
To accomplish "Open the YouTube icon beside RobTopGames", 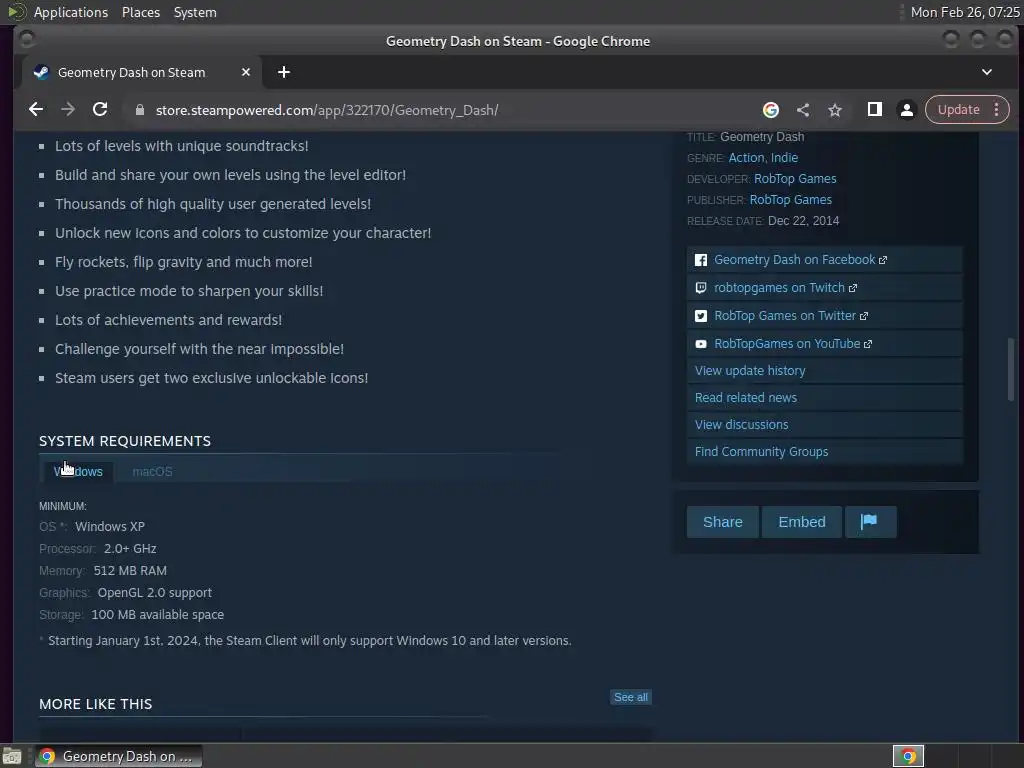I will tap(701, 344).
